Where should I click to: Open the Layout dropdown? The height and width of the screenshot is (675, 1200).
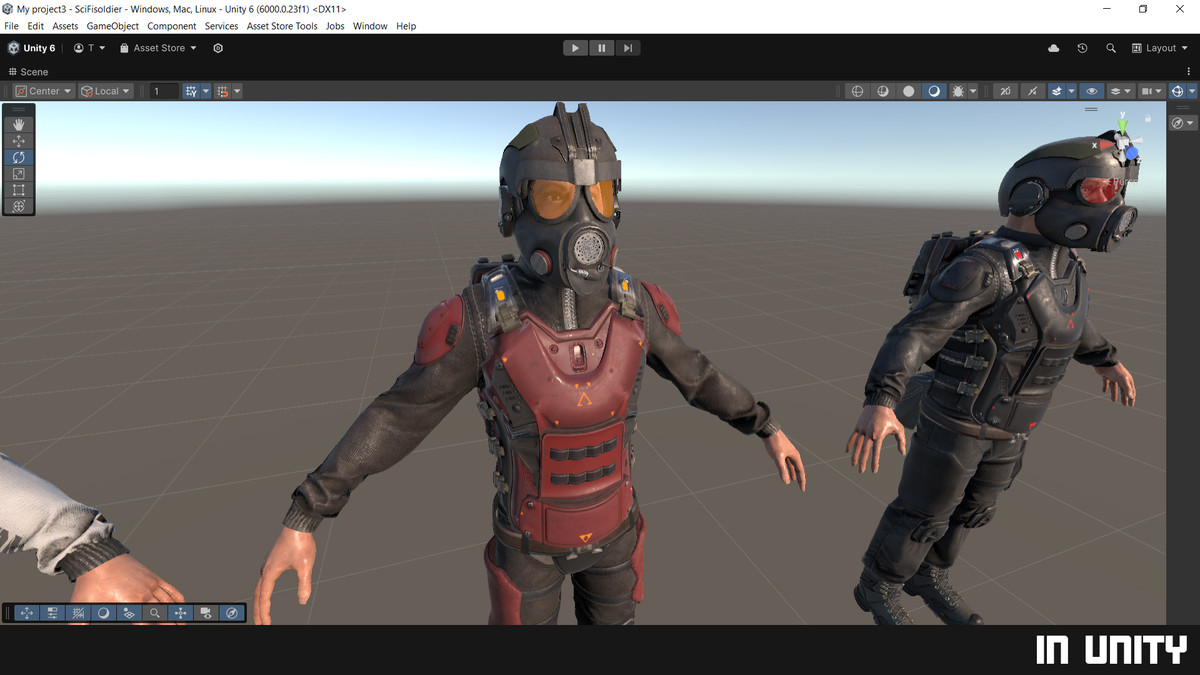[x=1161, y=48]
